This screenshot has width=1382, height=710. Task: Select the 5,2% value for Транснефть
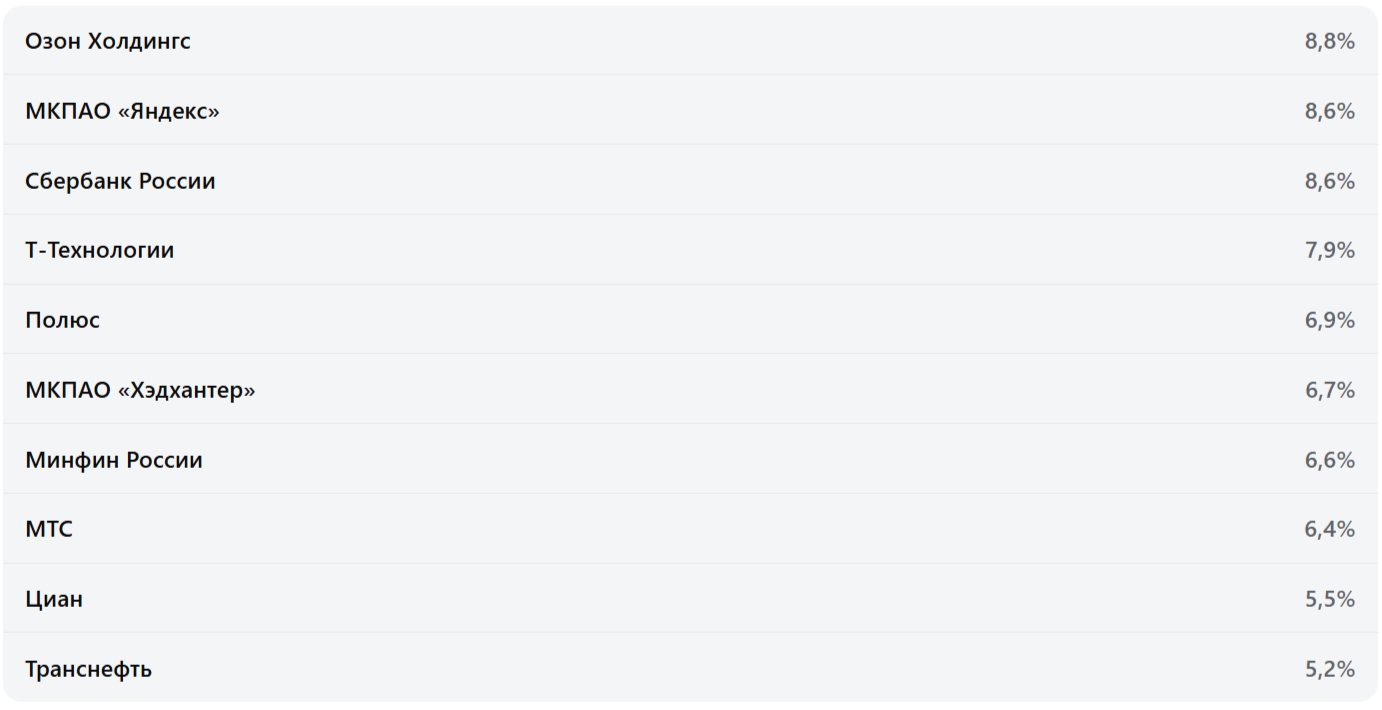[1329, 669]
